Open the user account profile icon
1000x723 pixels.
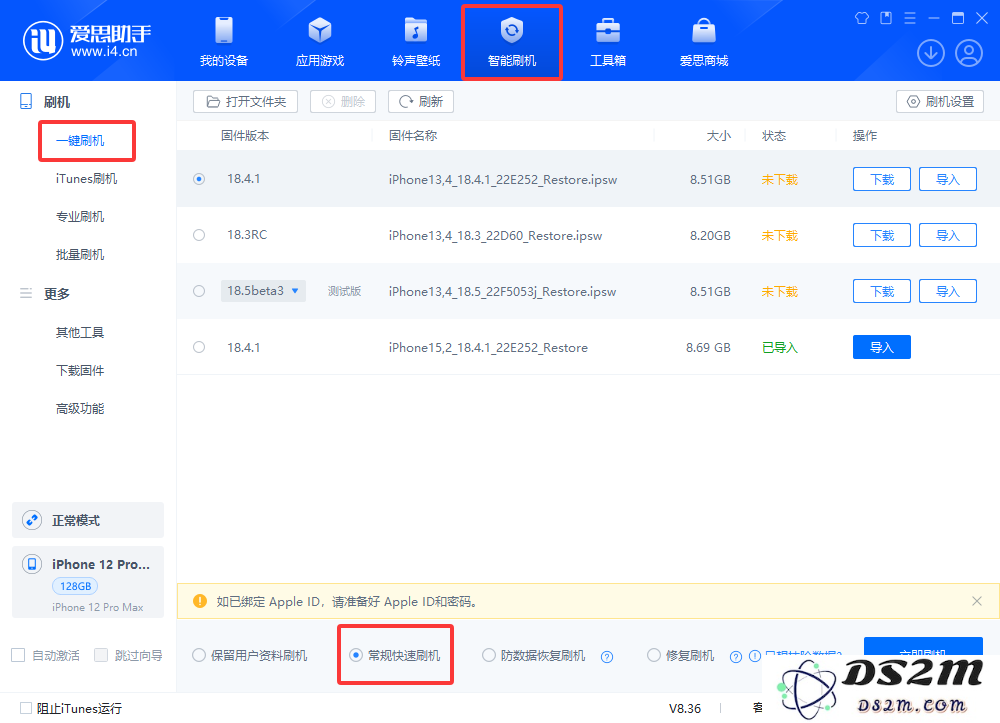(x=969, y=53)
